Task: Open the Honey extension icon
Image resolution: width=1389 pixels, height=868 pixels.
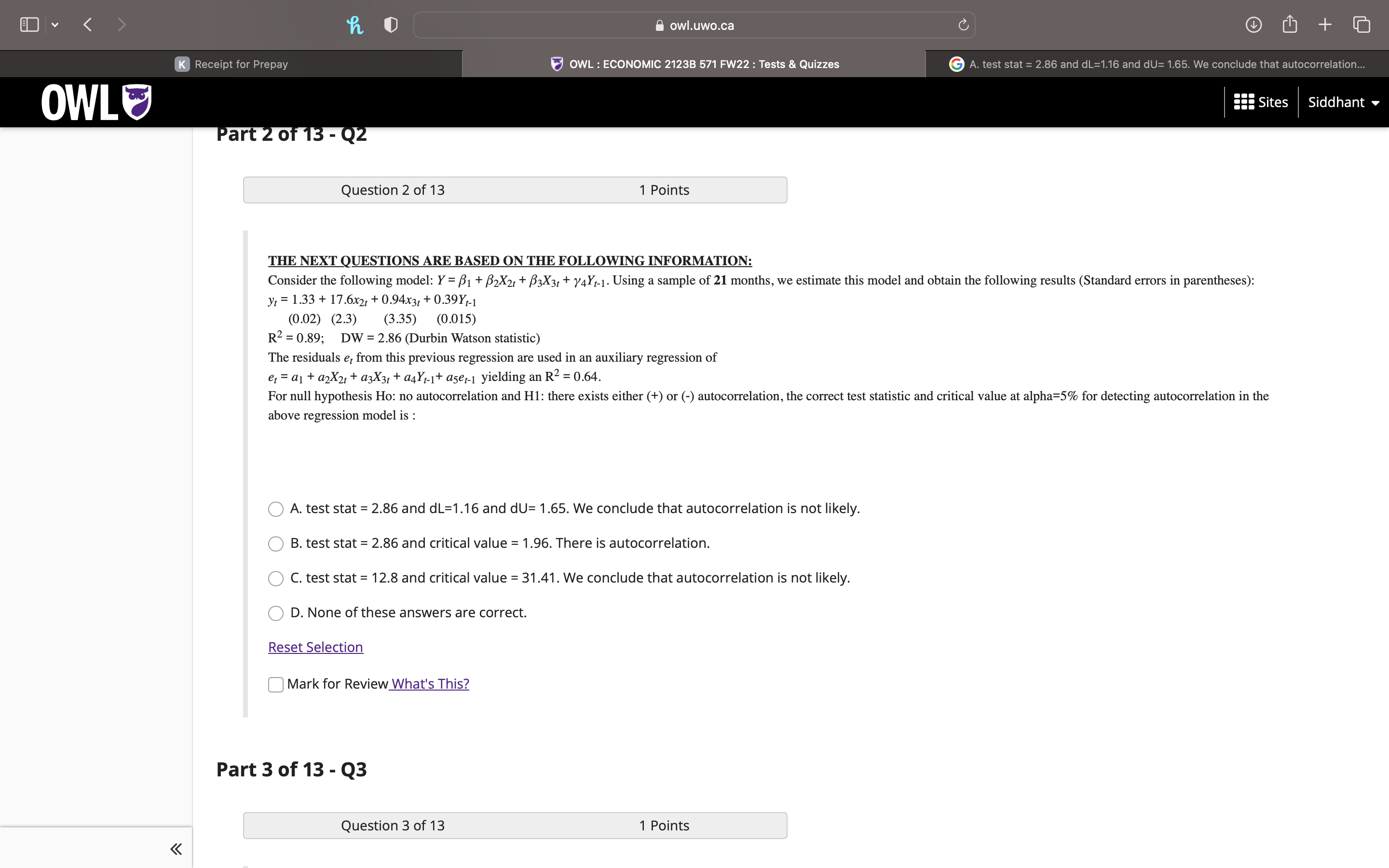Action: tap(355, 25)
